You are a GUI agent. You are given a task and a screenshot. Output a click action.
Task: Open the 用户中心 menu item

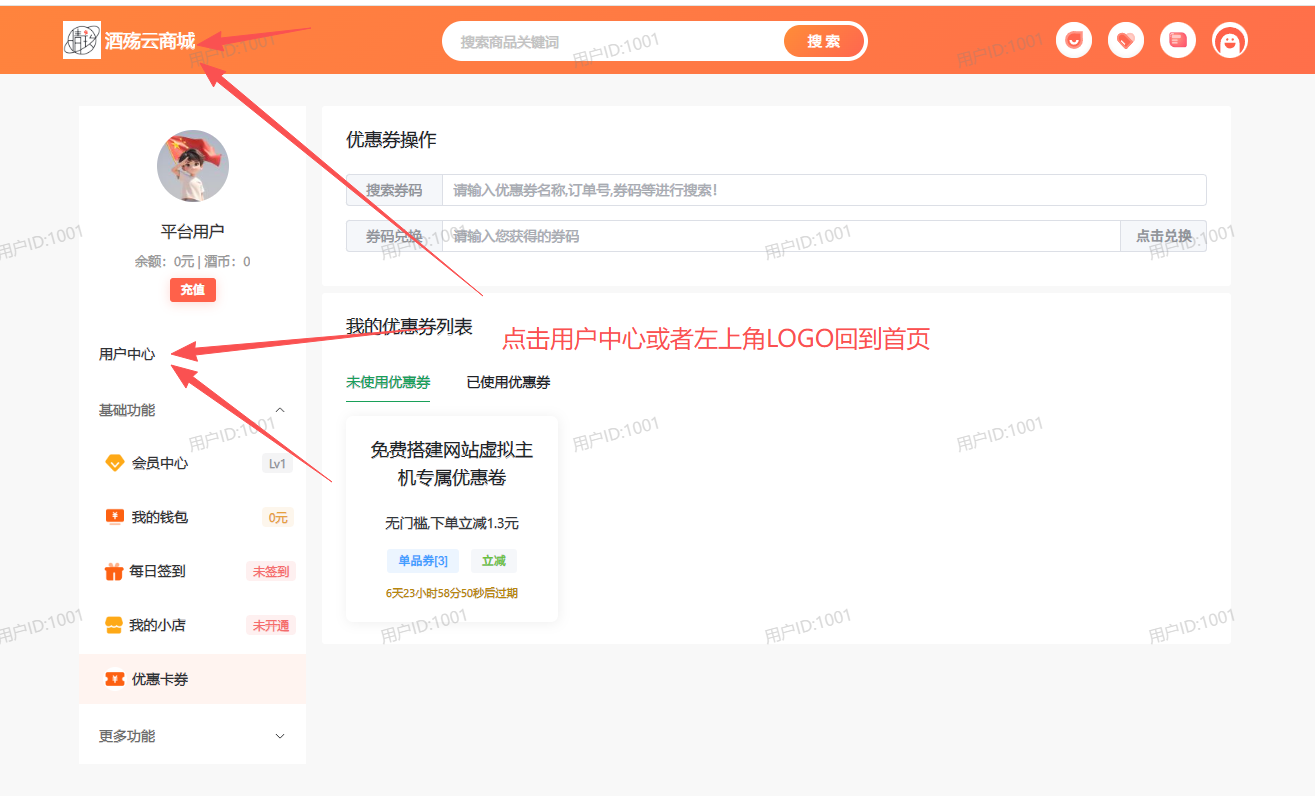127,354
